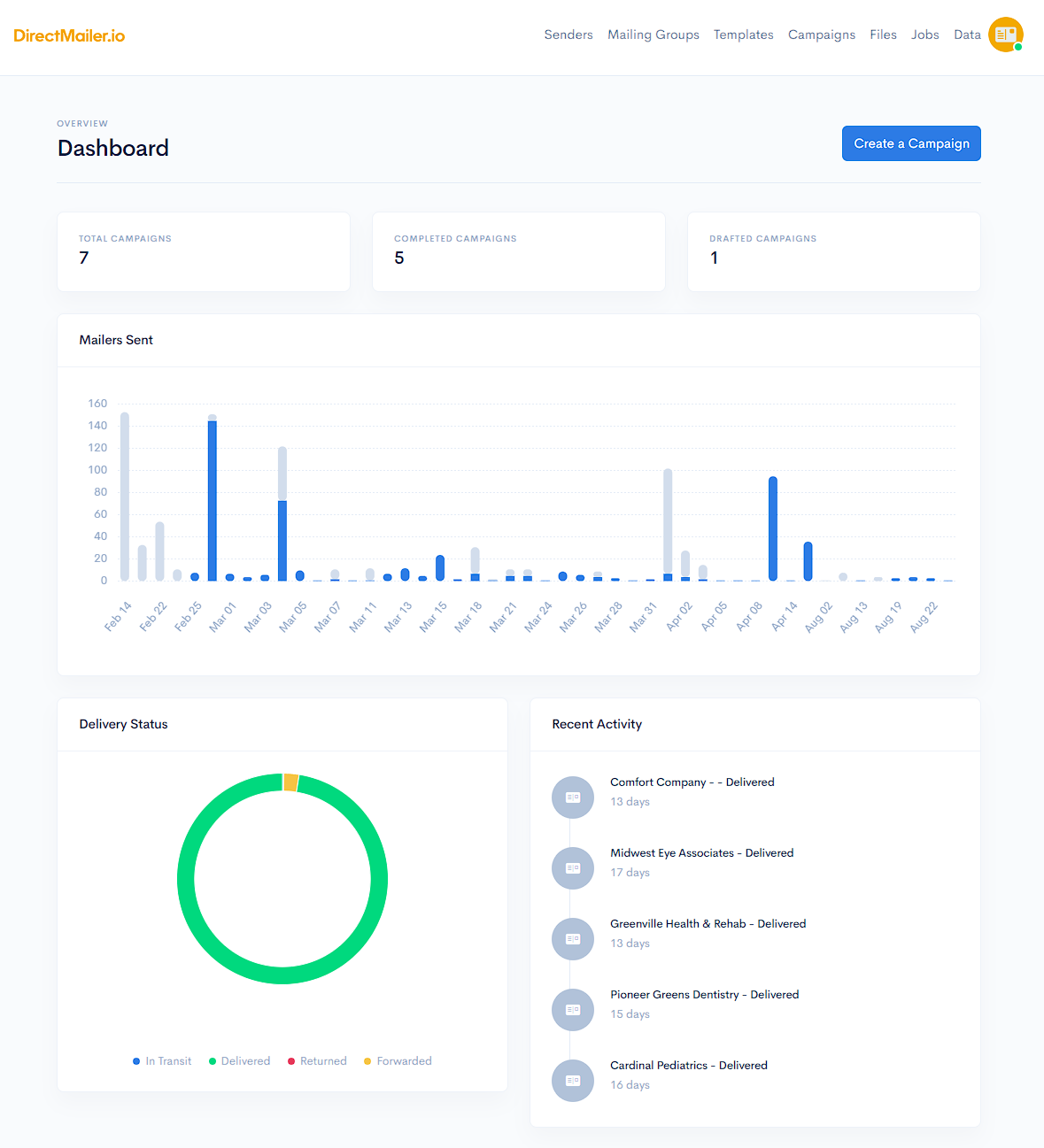
Task: Click the Create a Campaign button
Action: (911, 143)
